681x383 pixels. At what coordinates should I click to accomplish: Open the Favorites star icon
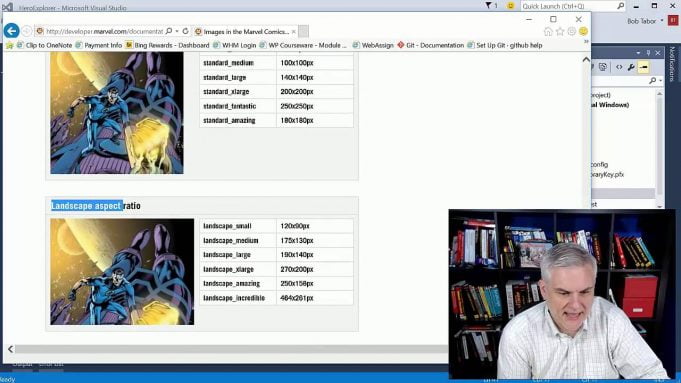(x=560, y=31)
